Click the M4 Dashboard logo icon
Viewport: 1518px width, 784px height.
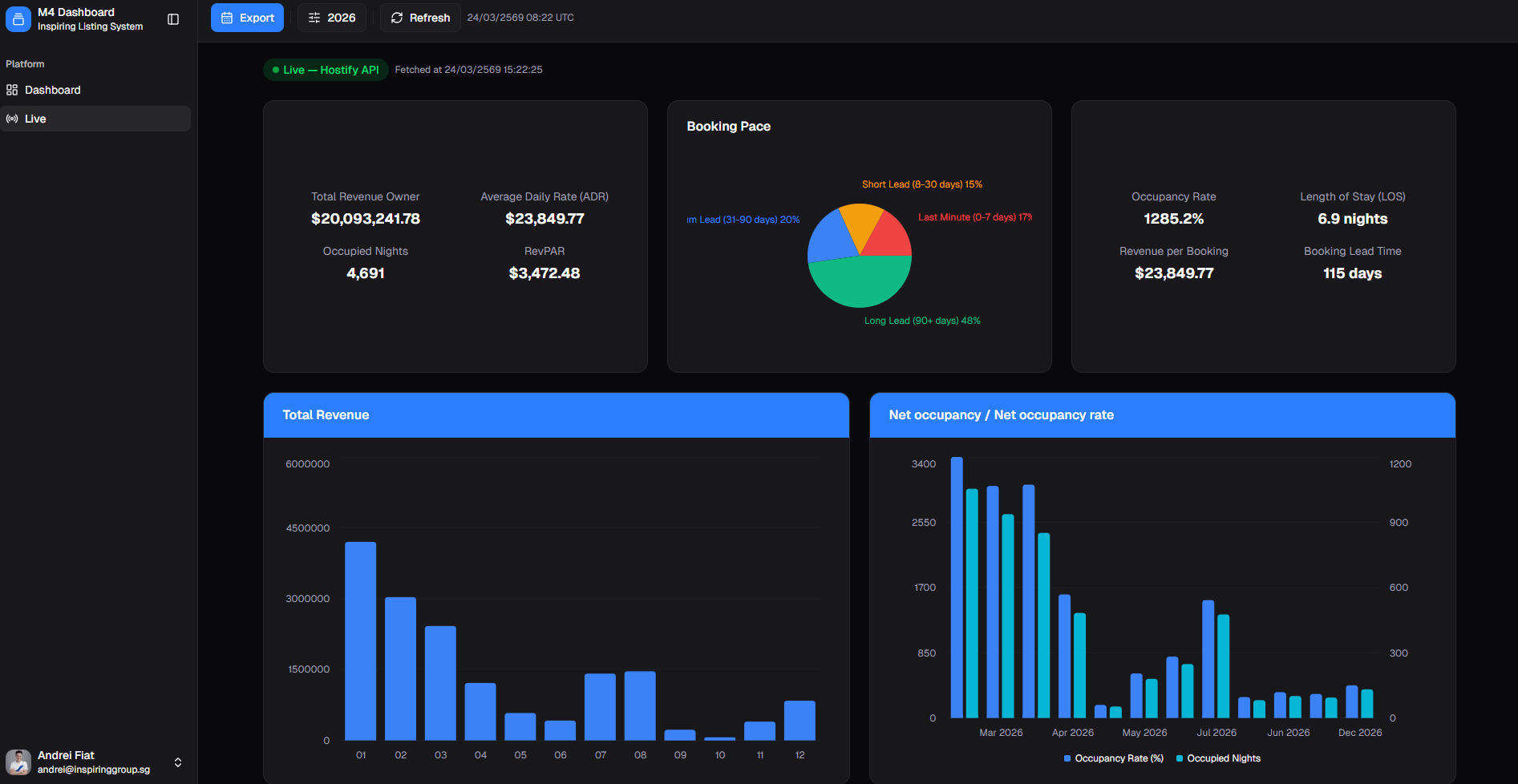pos(18,18)
